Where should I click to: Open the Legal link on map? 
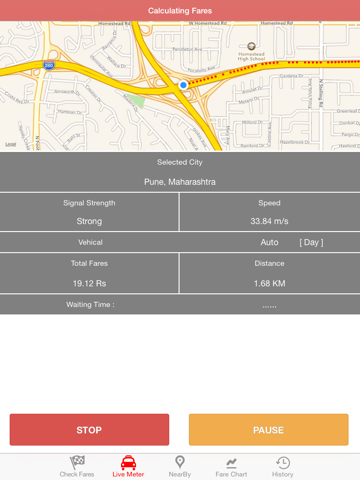(x=11, y=144)
